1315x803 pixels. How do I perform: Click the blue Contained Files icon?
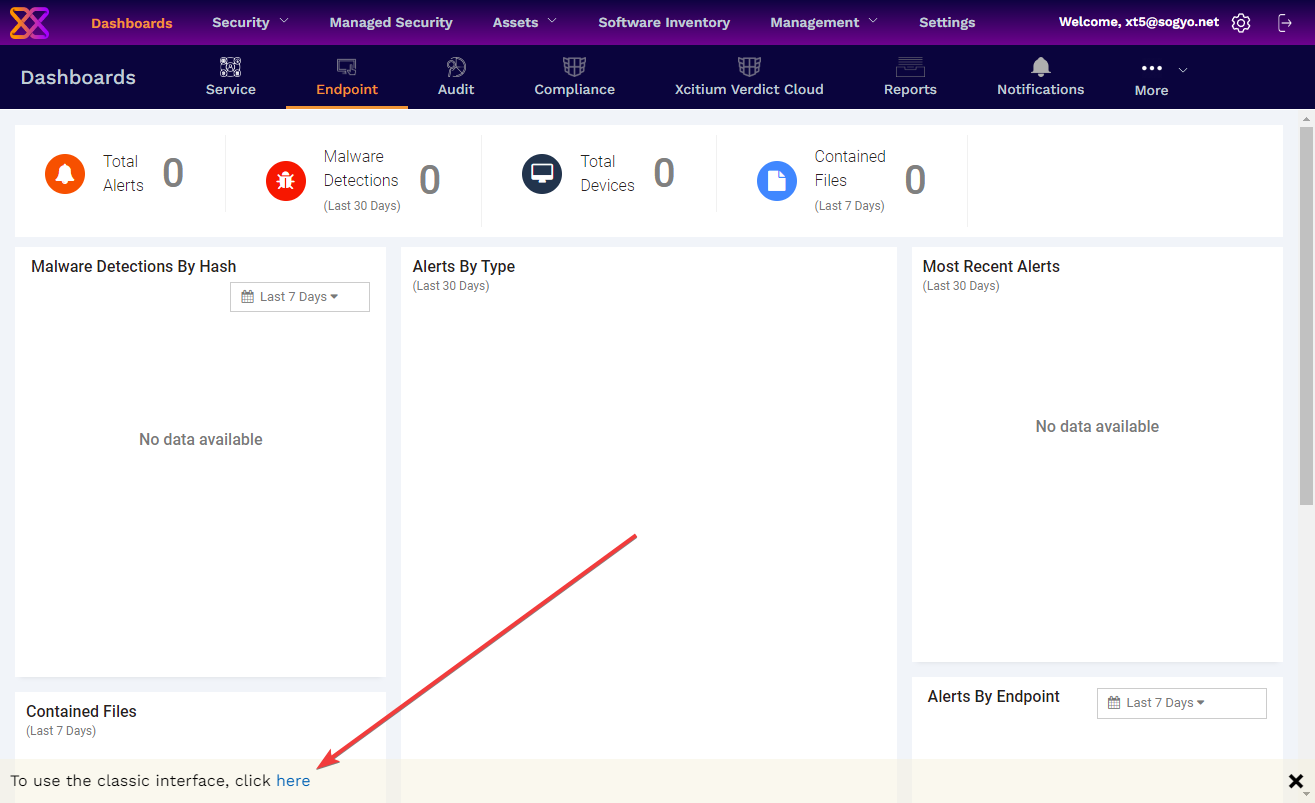pos(777,181)
